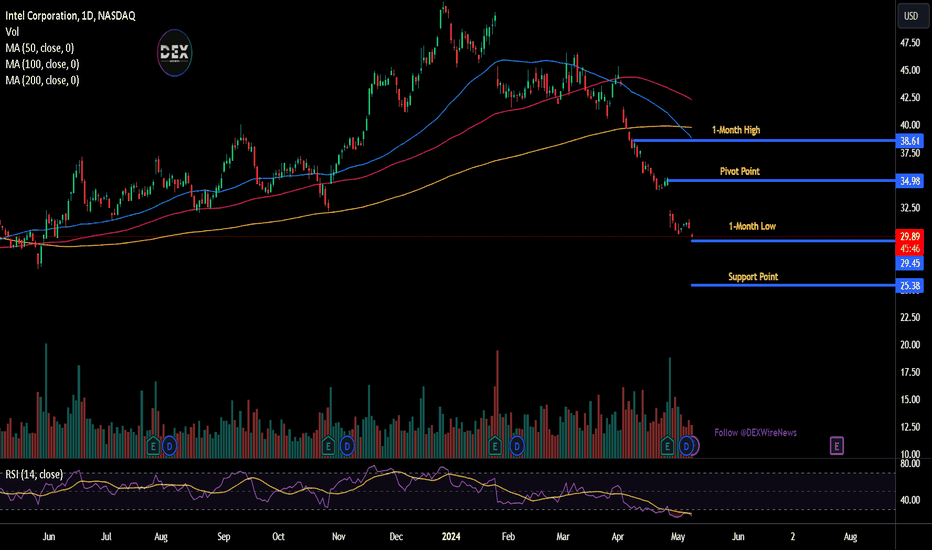Click the 47.50 price scale value

[x=910, y=43]
